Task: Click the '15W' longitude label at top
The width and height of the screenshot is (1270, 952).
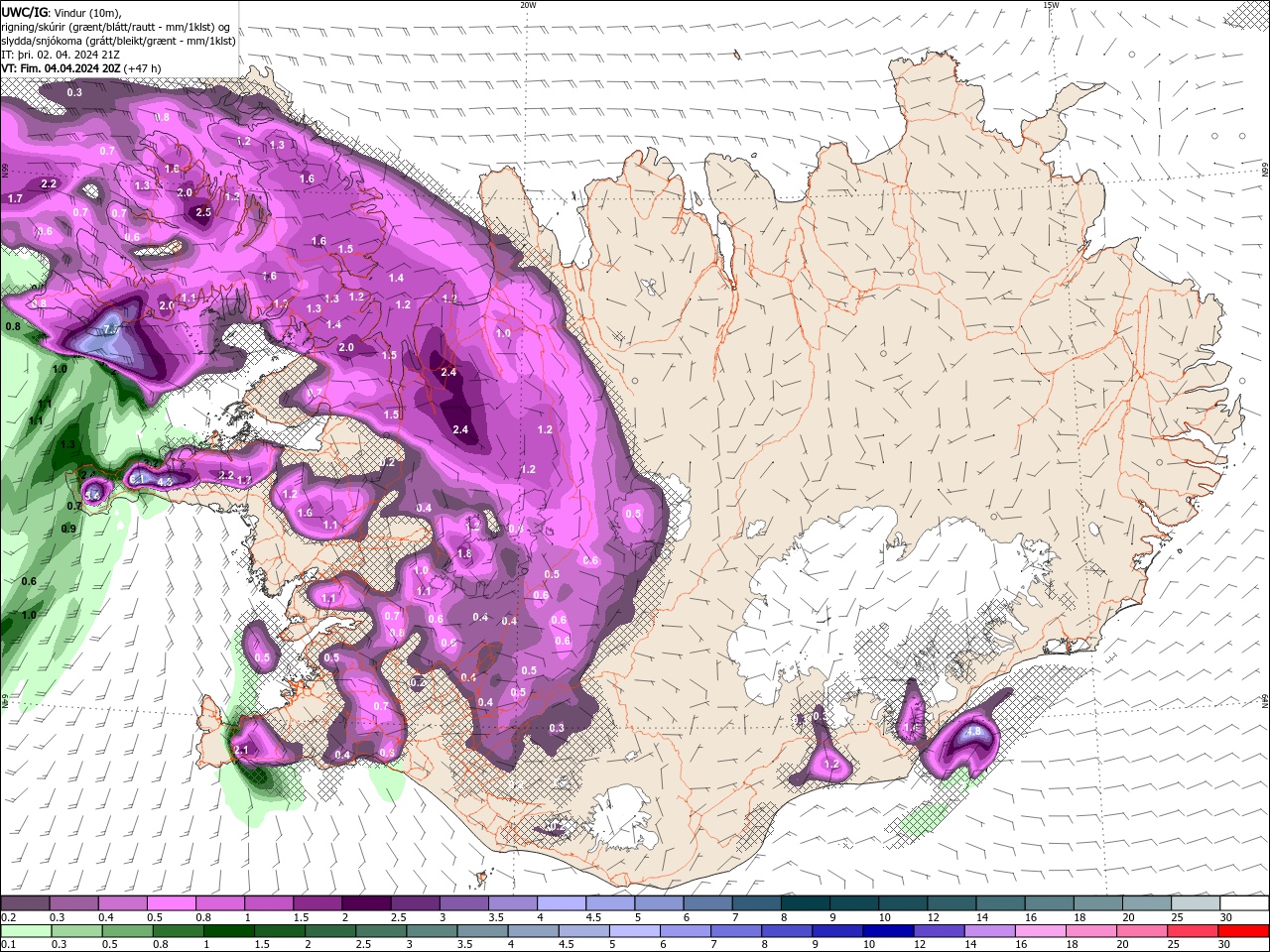Action: 1051,5
